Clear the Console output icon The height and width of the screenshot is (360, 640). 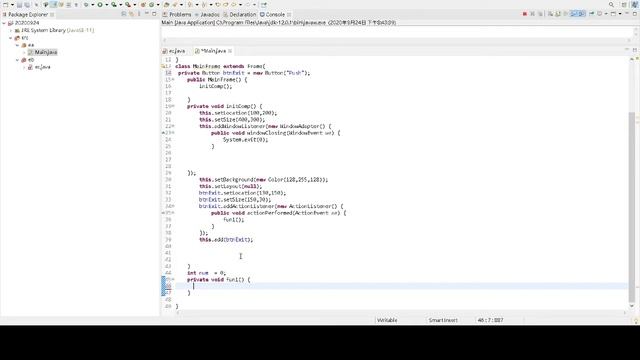tap(550, 14)
